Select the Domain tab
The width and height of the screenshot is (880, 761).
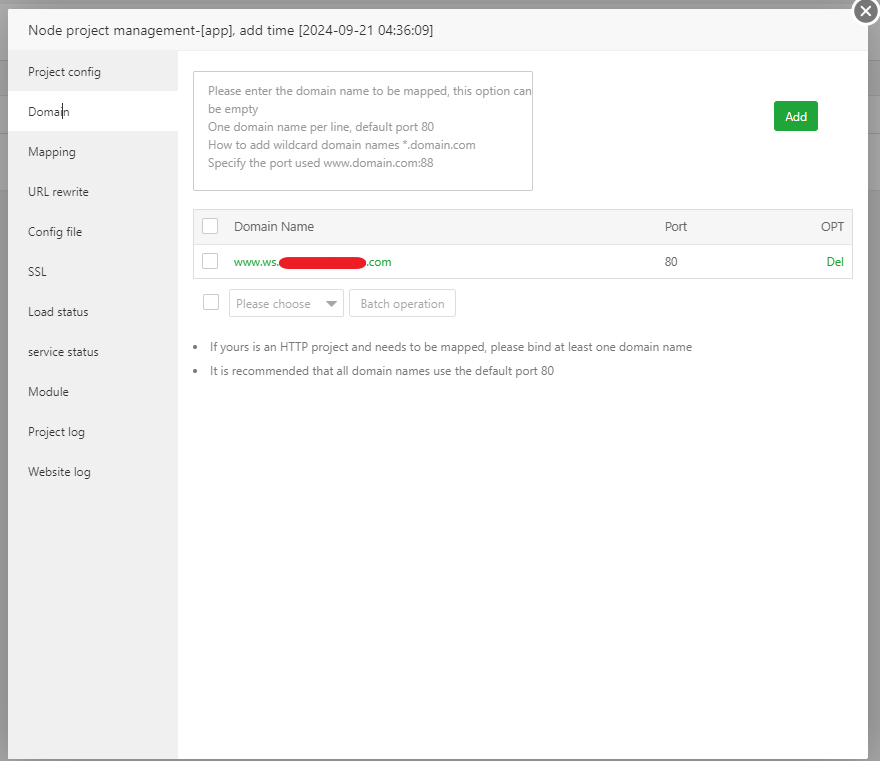click(x=49, y=112)
